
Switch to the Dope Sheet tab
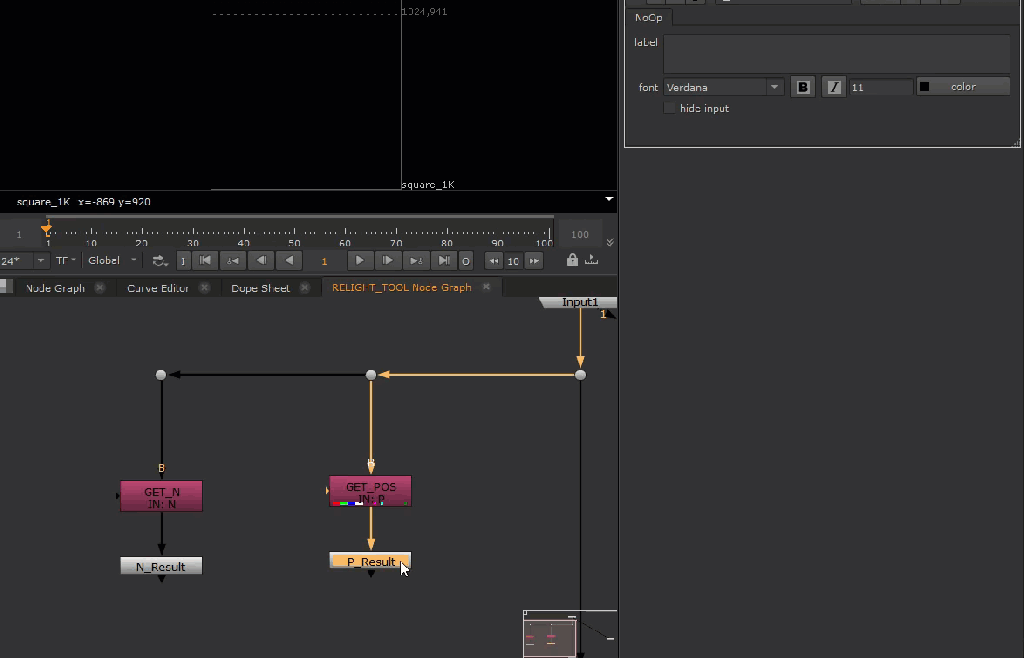coord(260,288)
